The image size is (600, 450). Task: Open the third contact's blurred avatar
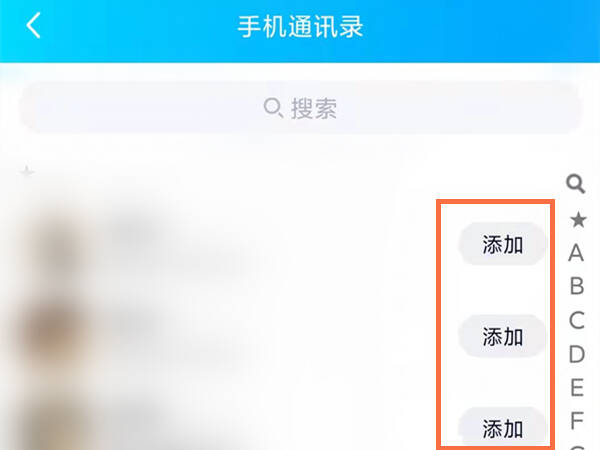57,425
